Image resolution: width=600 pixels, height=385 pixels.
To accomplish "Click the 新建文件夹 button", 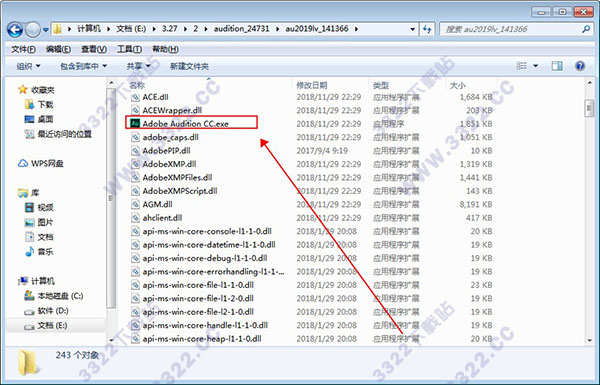I will point(189,66).
